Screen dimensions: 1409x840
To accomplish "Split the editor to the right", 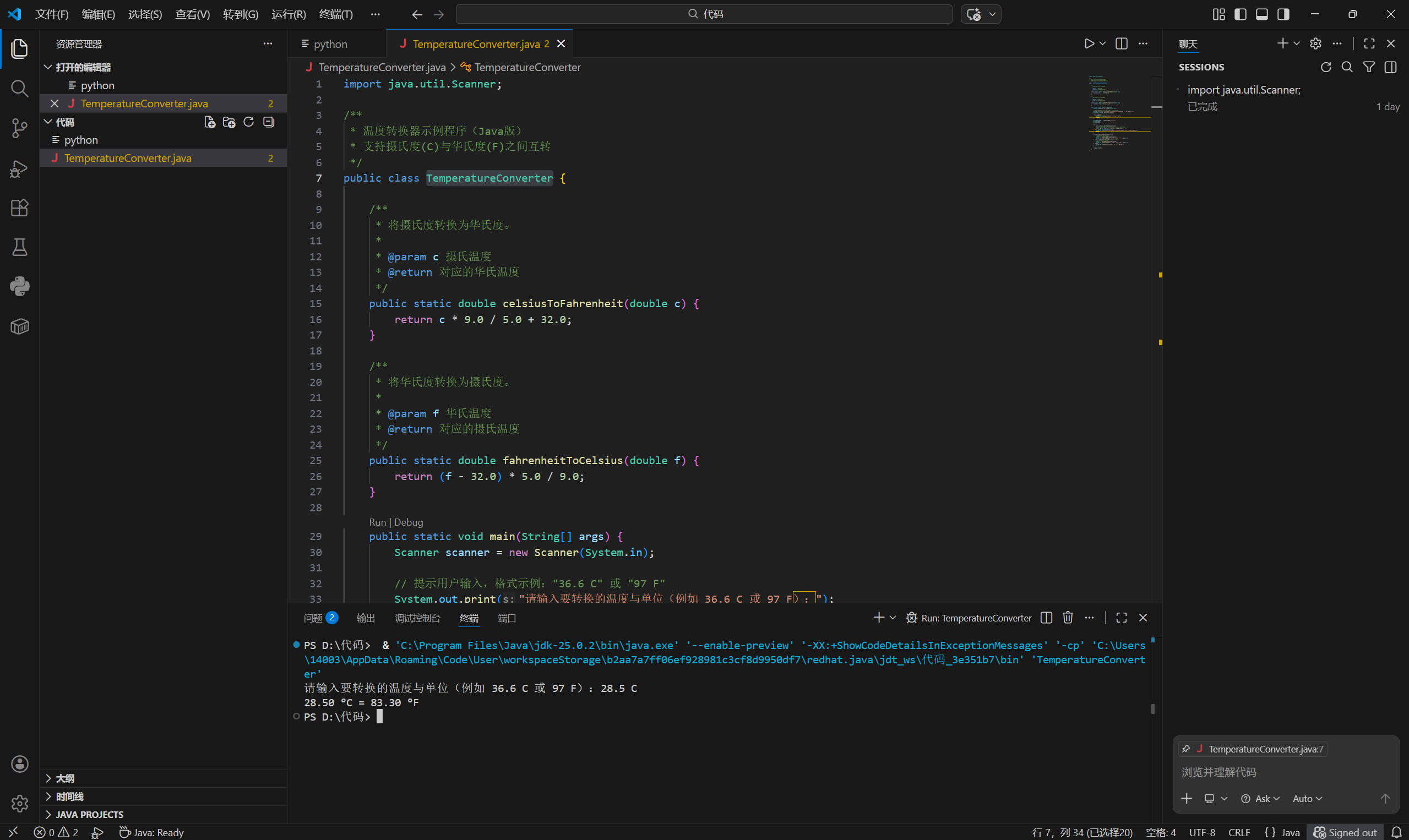I will pos(1121,43).
